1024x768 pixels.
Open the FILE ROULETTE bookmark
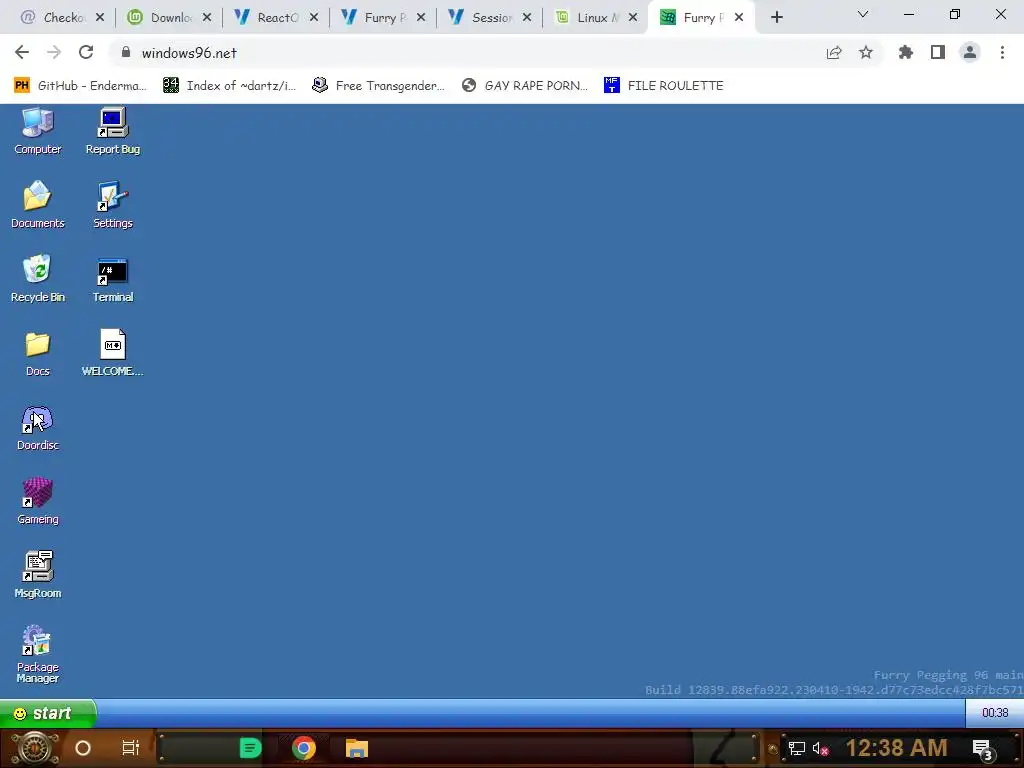click(x=664, y=86)
